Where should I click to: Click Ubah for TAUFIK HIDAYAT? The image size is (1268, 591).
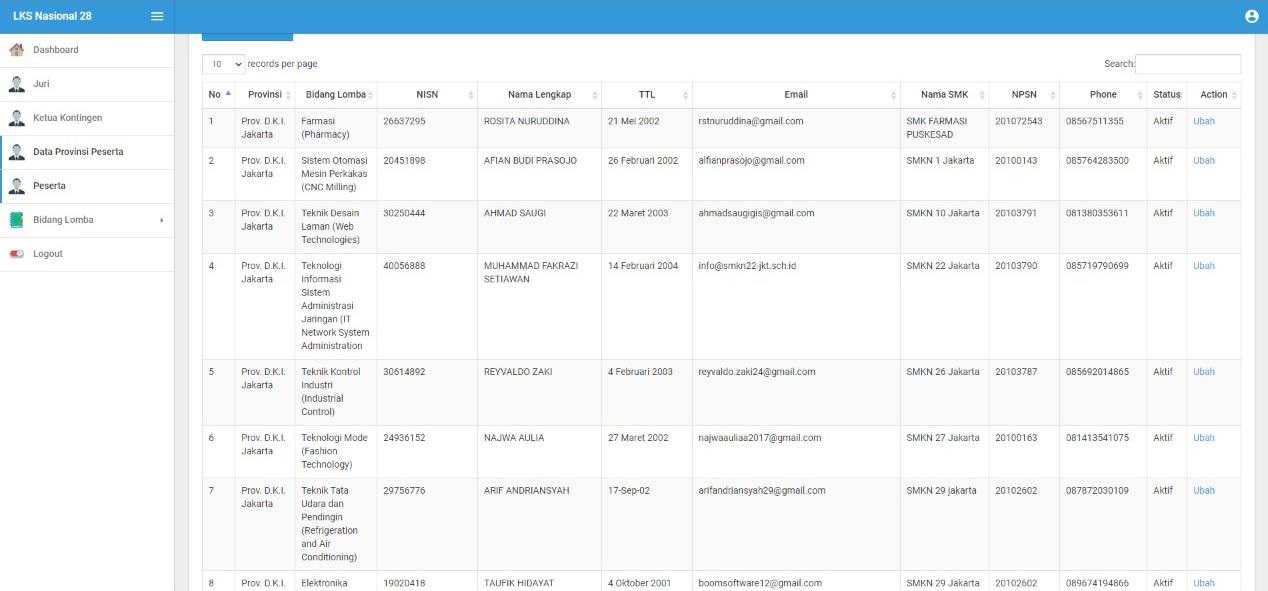(1204, 583)
